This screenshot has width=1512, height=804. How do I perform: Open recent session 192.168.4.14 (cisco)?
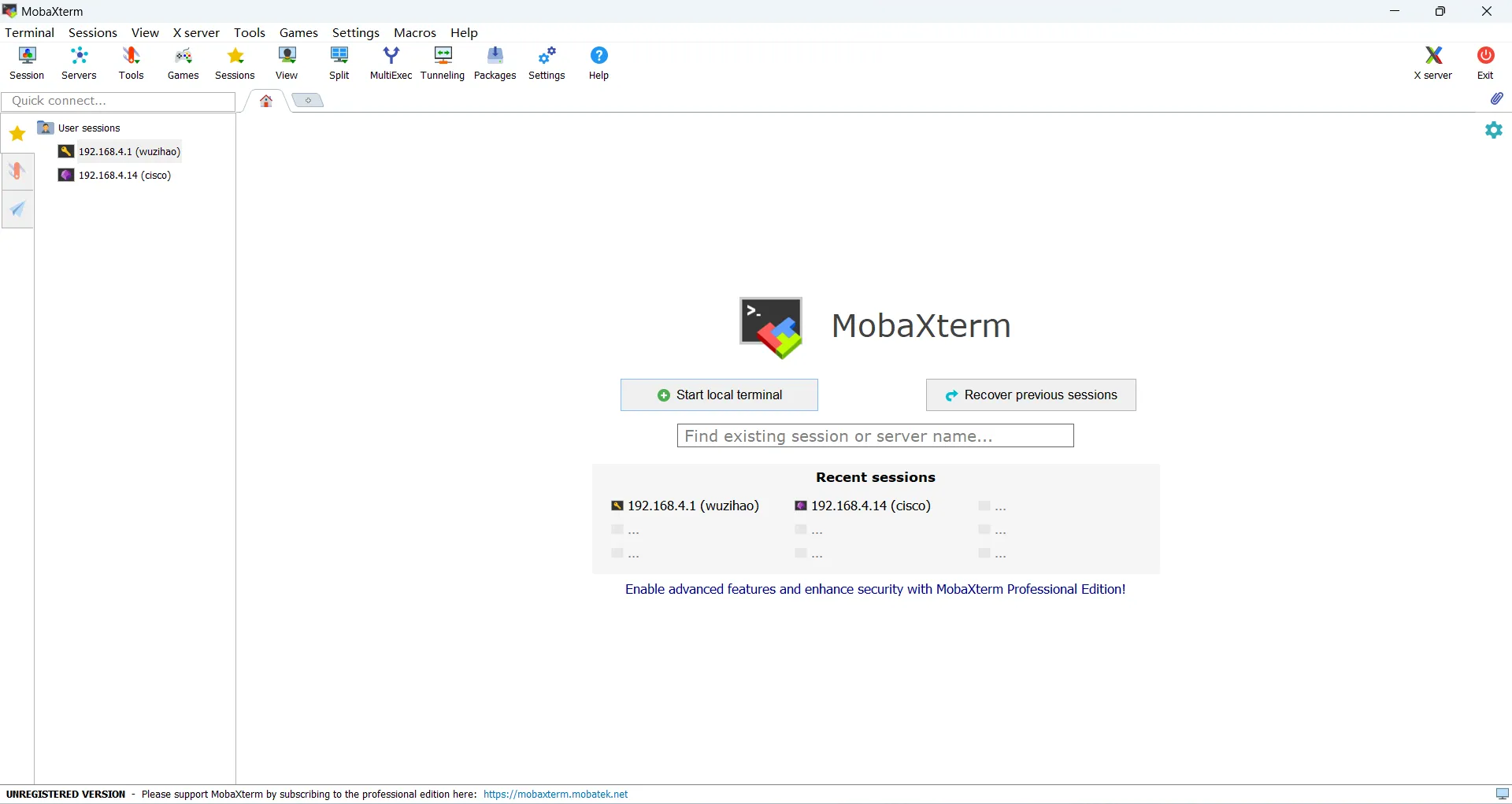tap(863, 506)
